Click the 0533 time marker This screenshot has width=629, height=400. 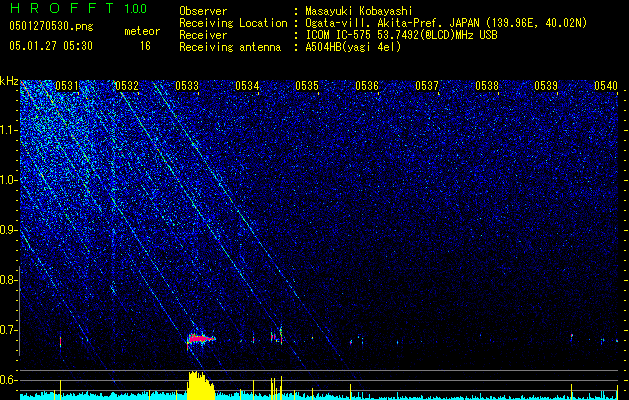click(x=187, y=85)
